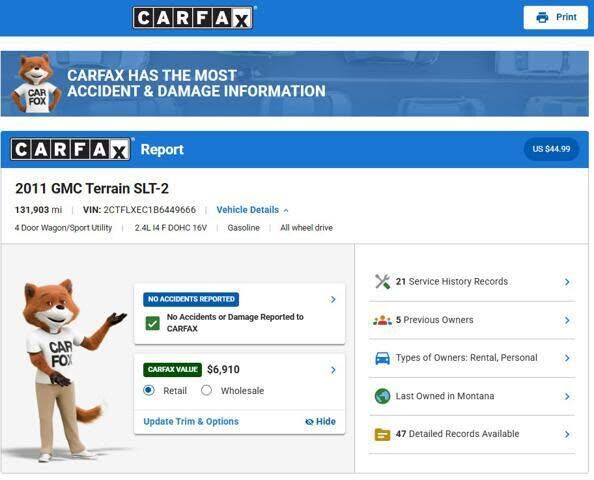Collapse the Vehicle Details section
Image resolution: width=594 pixels, height=480 pixels.
click(252, 210)
